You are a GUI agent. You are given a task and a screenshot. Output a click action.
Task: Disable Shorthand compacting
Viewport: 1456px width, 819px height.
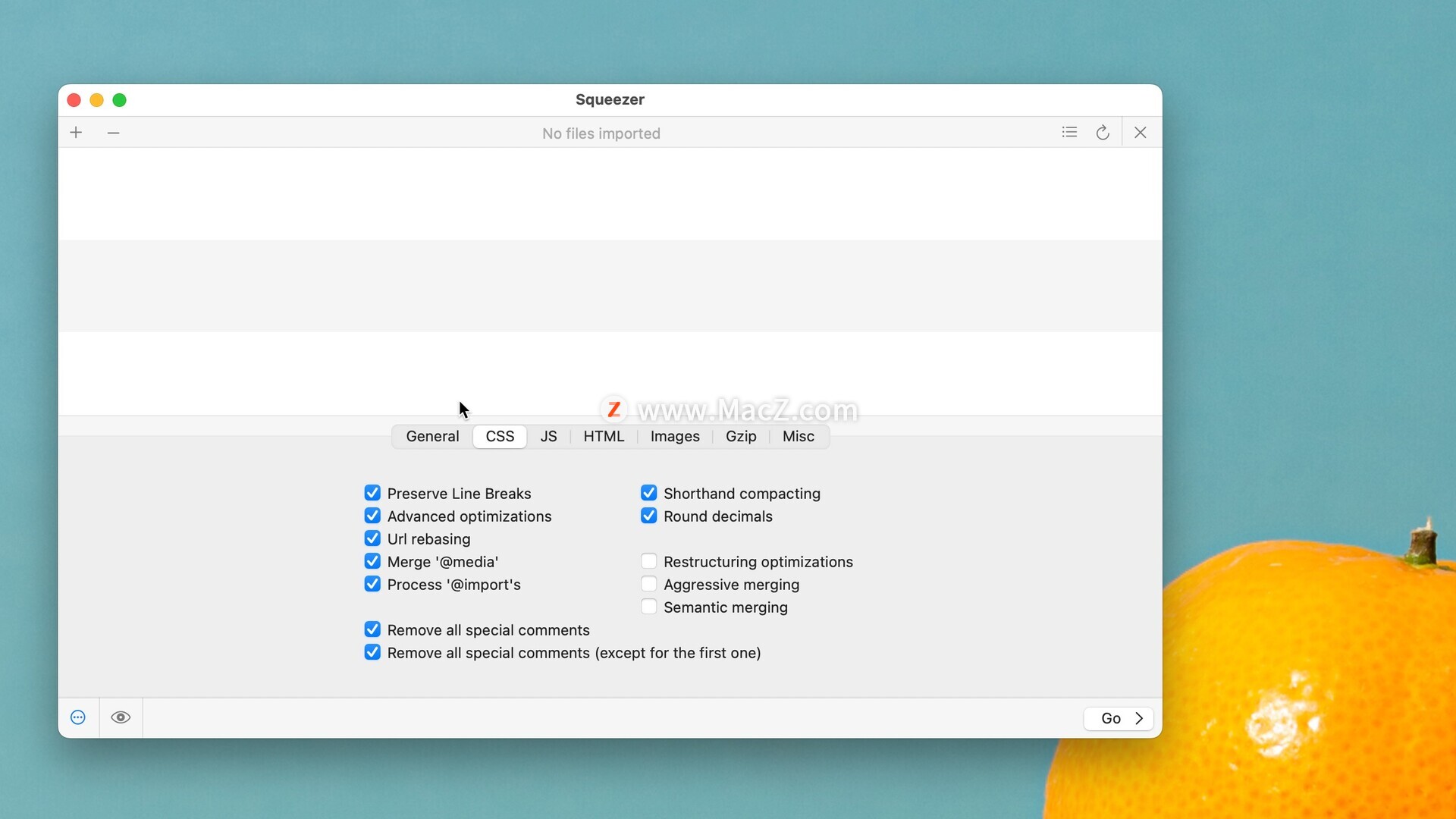[649, 493]
